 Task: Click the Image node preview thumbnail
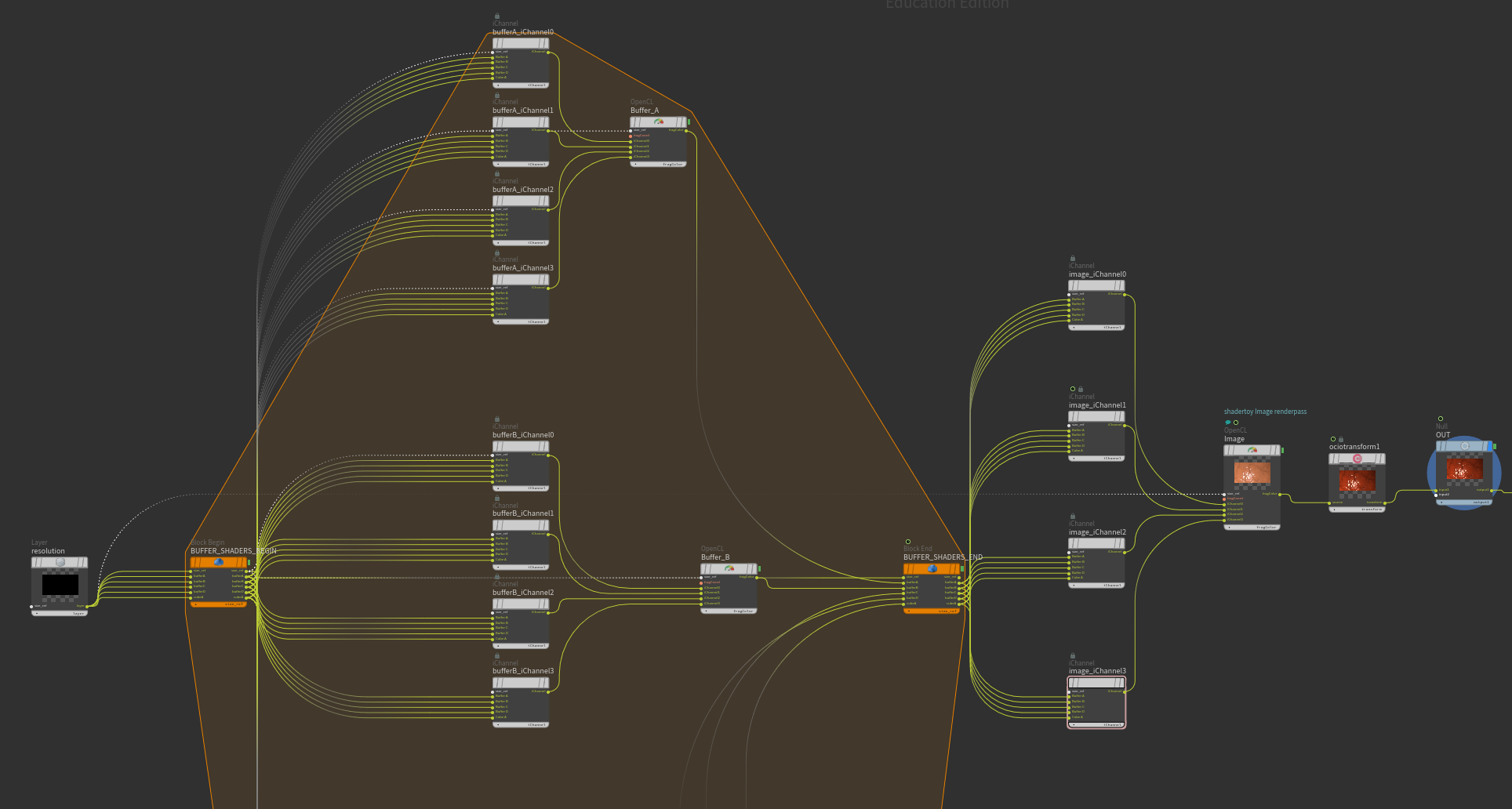[1252, 473]
